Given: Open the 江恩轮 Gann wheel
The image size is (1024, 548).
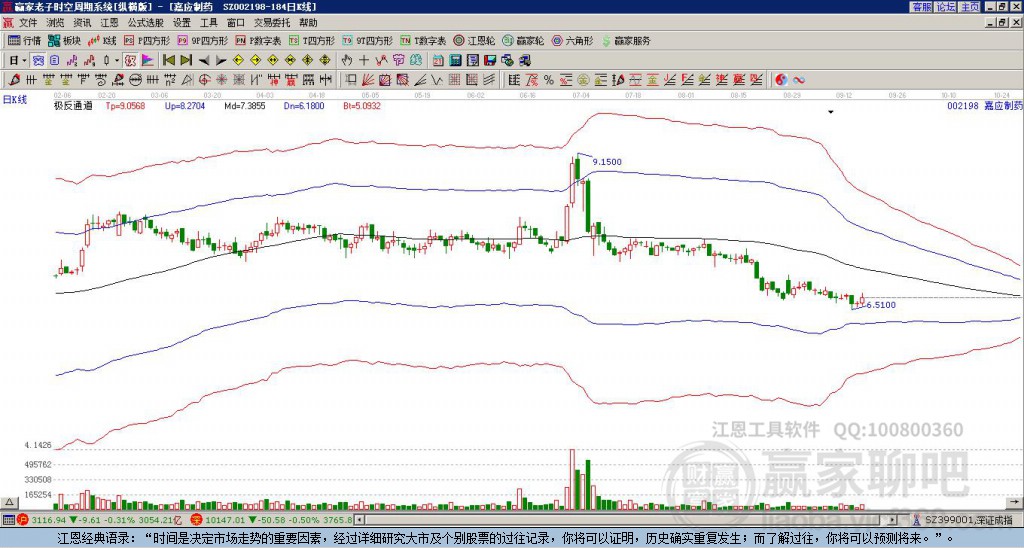Looking at the screenshot, I should [x=474, y=40].
